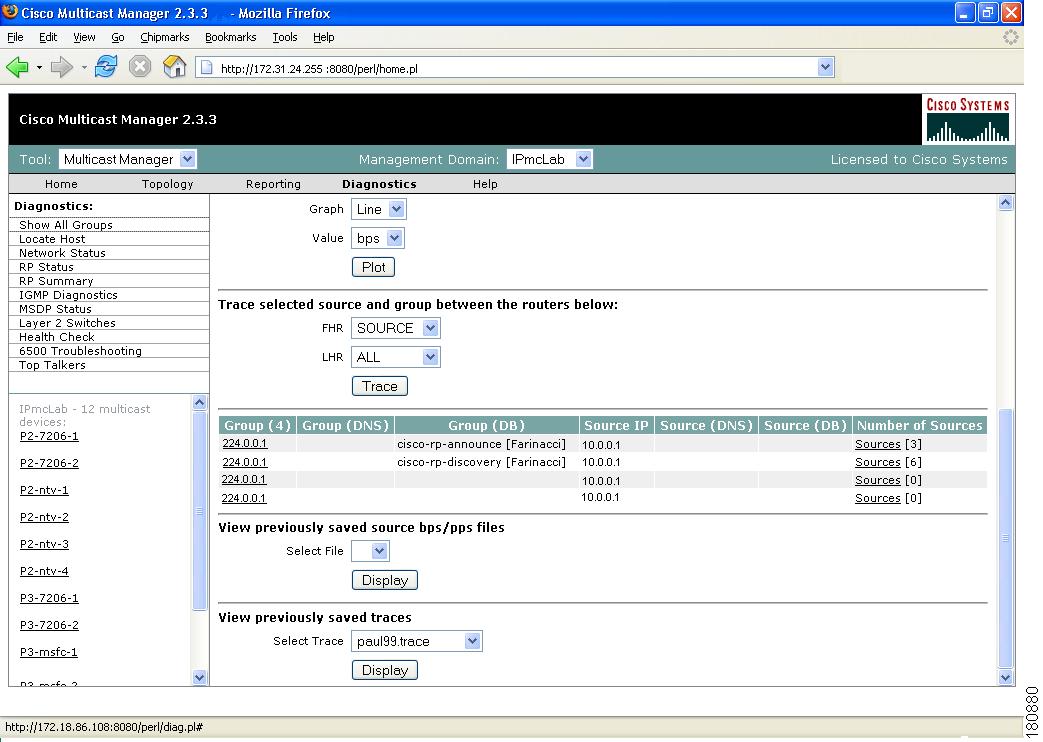This screenshot has width=1043, height=742.
Task: Open the Bookmarks menu
Action: 230,37
